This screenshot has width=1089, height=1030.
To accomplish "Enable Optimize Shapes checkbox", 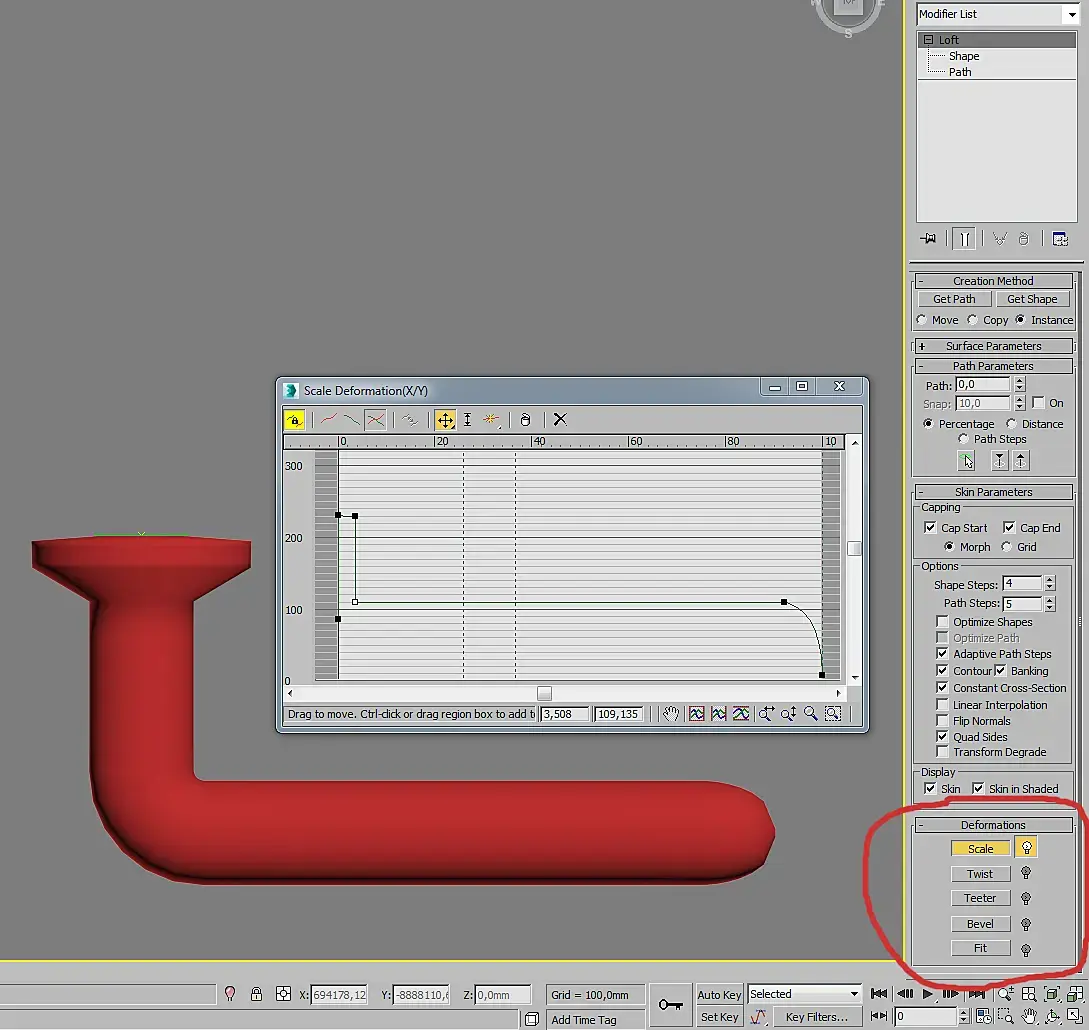I will tap(942, 622).
